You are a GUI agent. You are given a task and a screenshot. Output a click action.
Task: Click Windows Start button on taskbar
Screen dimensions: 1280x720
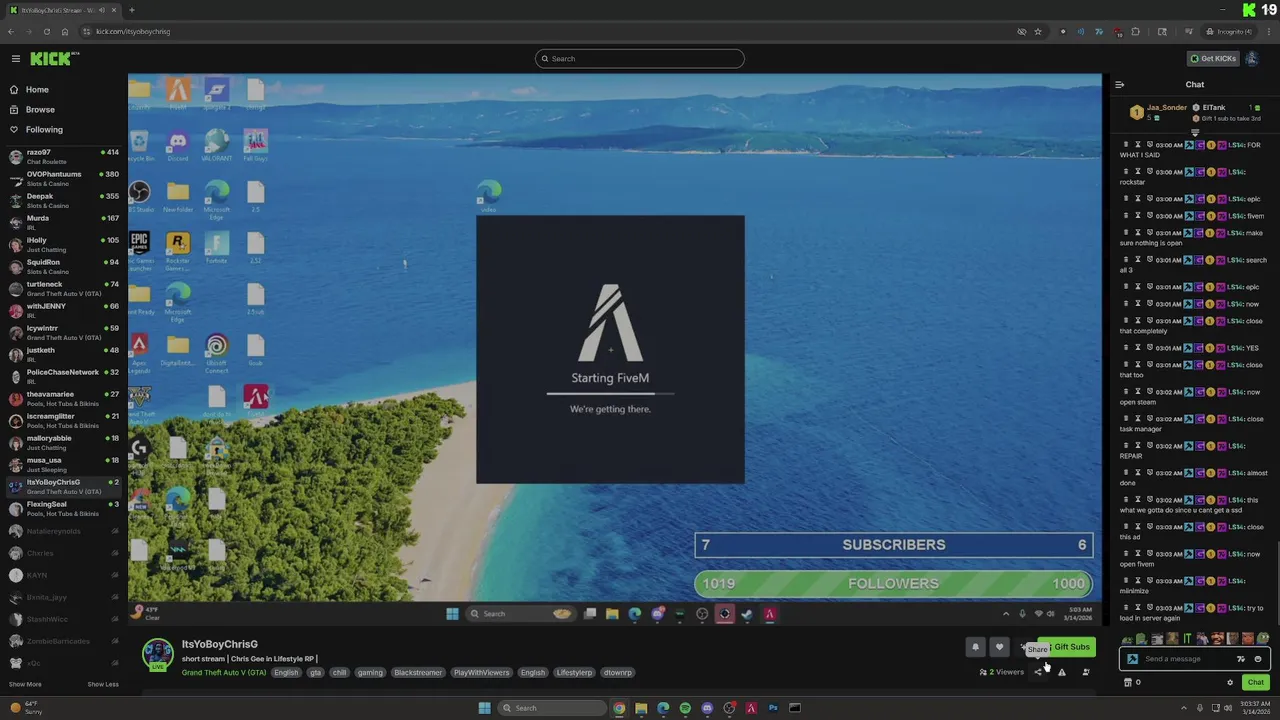484,708
